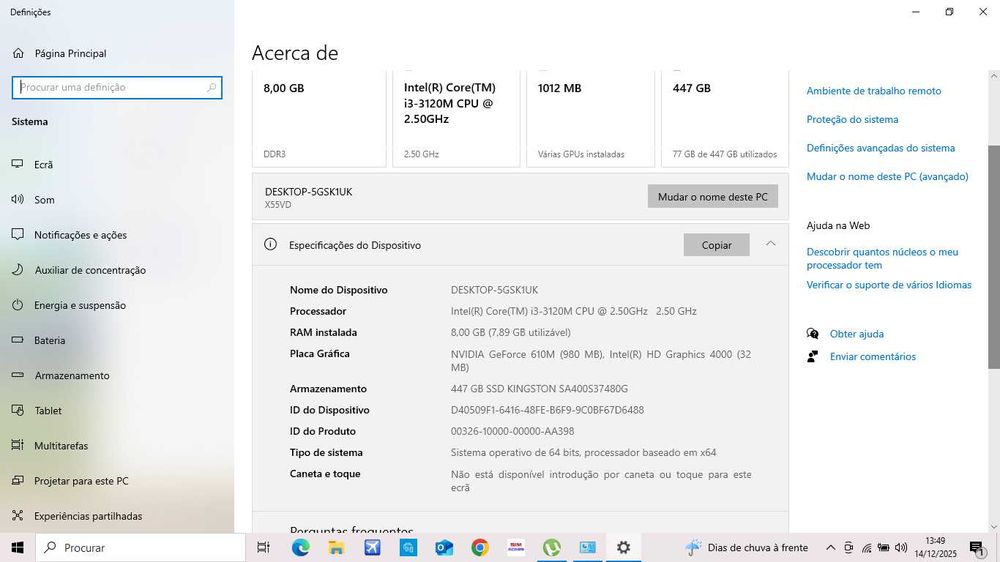Select the RAM value 8,00 GB (7,89 GB utilizável)

click(x=510, y=332)
